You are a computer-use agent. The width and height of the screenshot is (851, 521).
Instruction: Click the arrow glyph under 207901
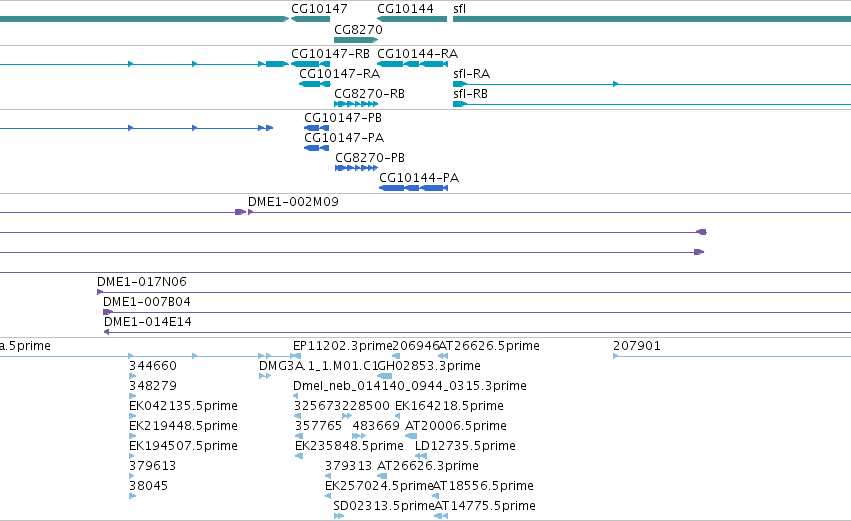pyautogui.click(x=615, y=356)
